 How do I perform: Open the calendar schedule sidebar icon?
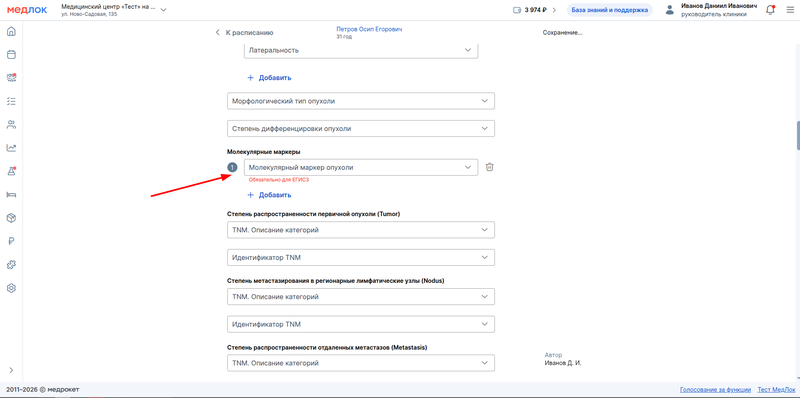[11, 55]
